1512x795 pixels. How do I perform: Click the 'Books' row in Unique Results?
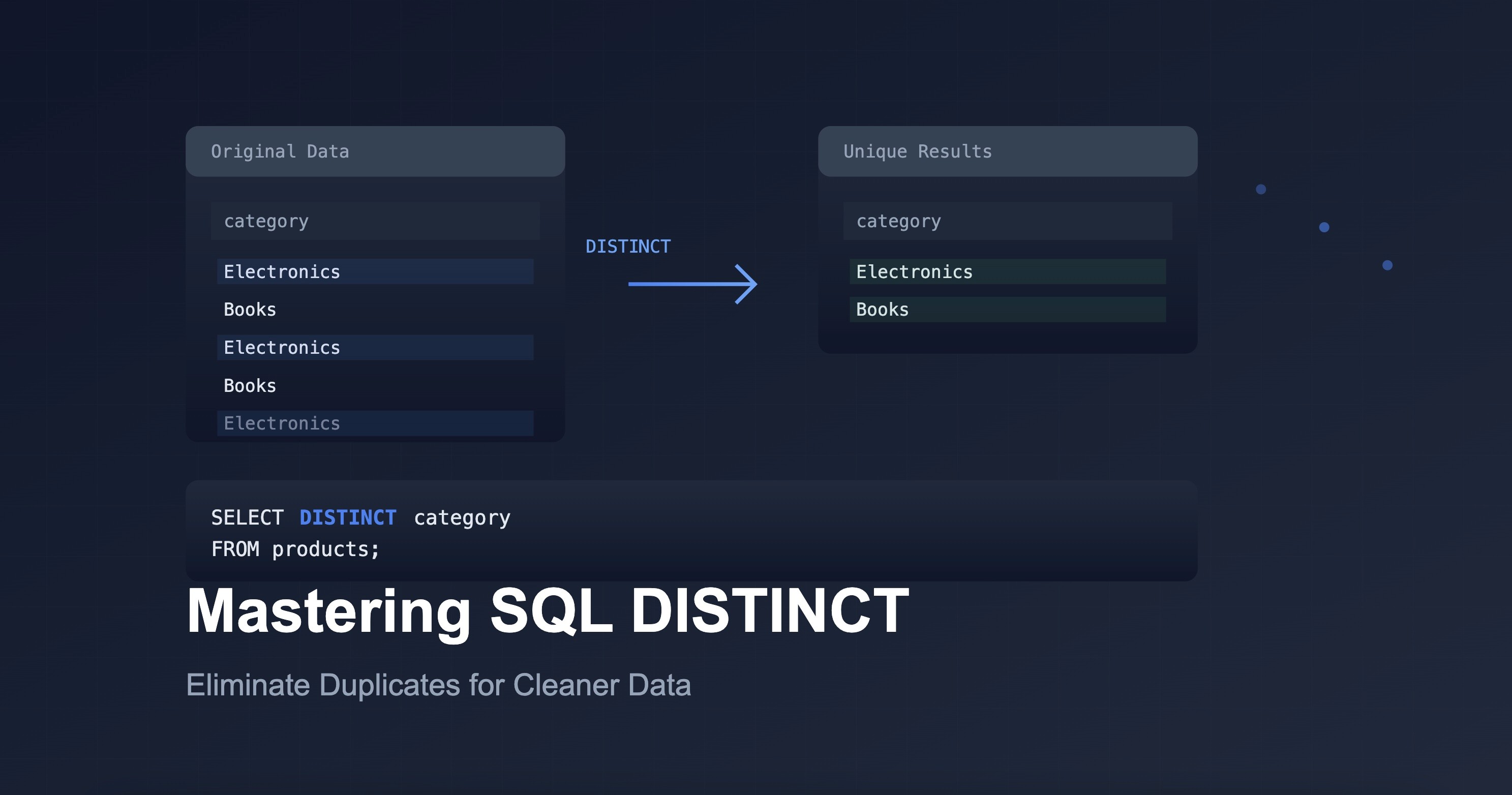[x=1007, y=309]
